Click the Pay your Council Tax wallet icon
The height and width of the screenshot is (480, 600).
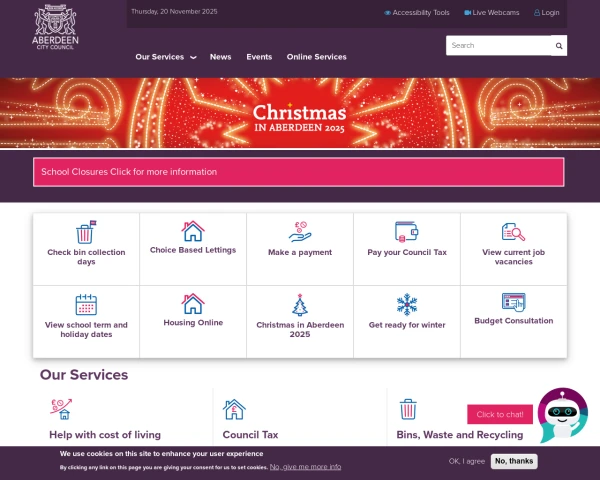pos(406,232)
